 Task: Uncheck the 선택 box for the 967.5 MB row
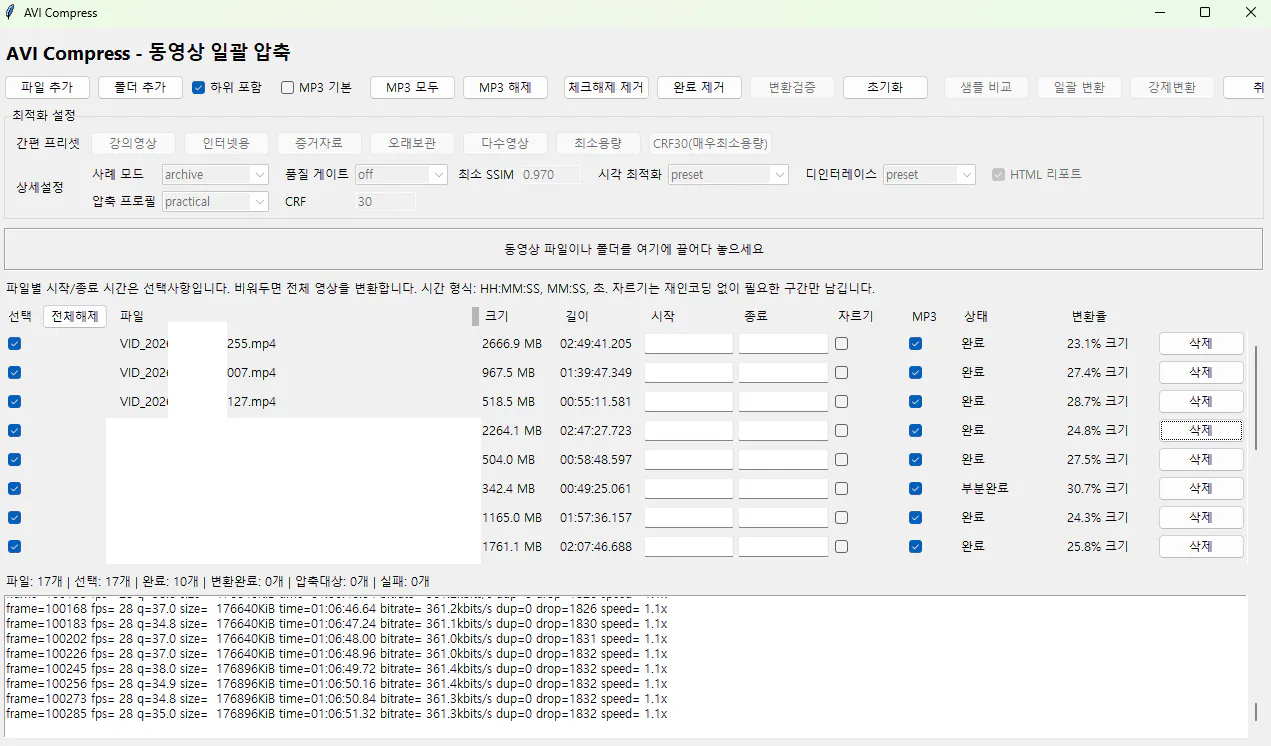(15, 372)
